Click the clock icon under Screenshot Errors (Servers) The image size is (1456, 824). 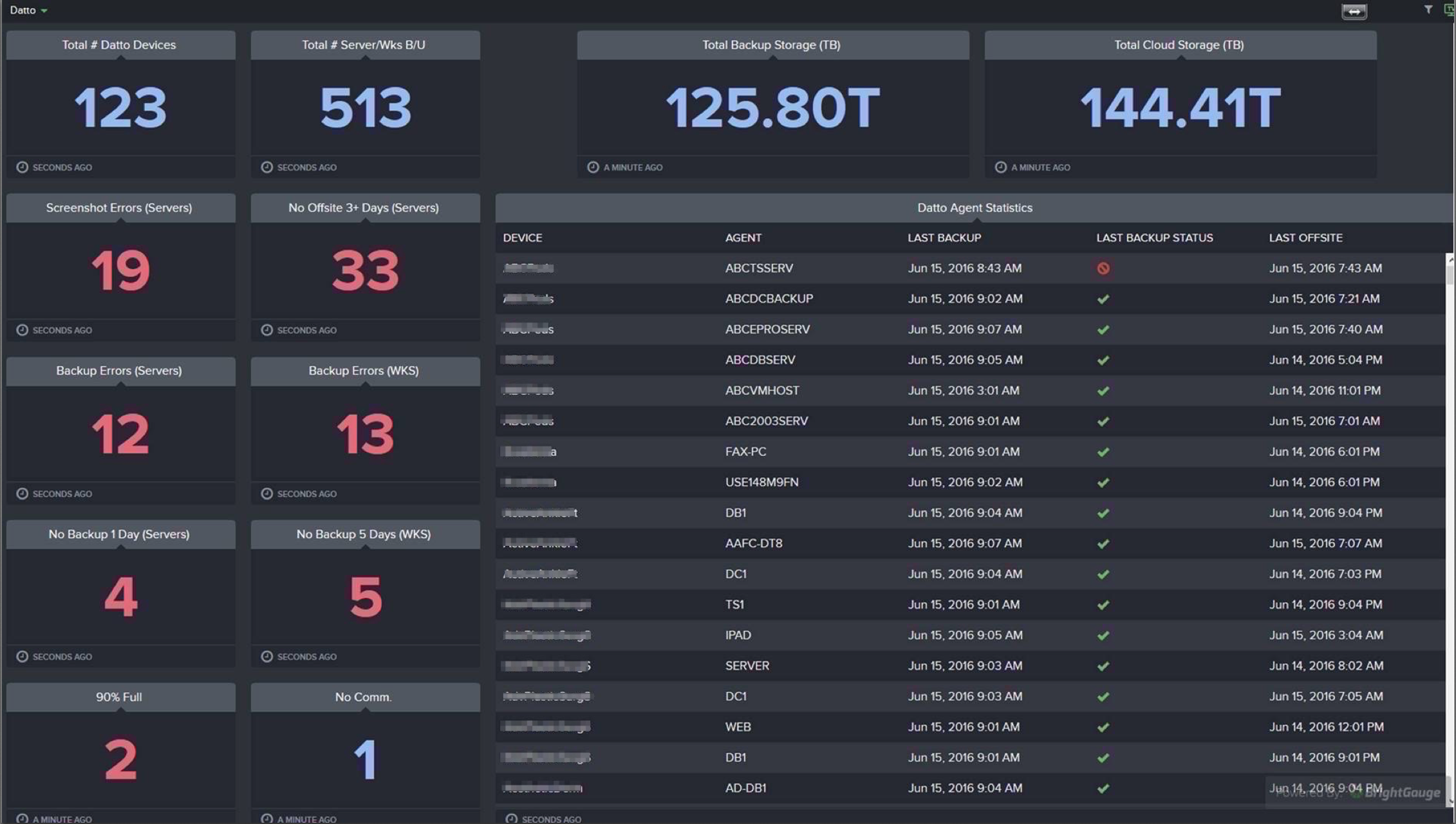[22, 330]
